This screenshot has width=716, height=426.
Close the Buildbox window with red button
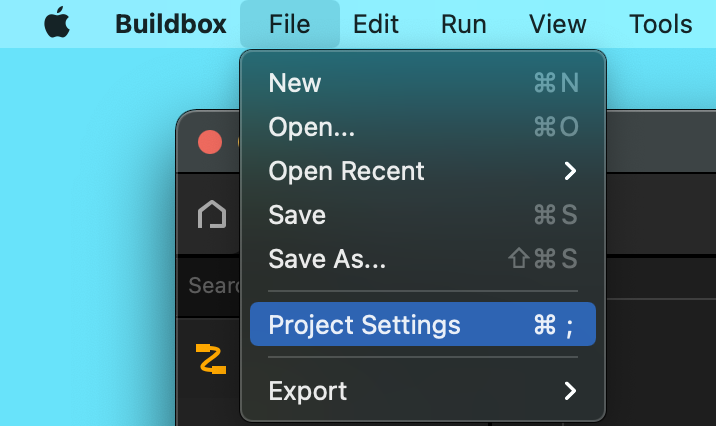(x=210, y=142)
